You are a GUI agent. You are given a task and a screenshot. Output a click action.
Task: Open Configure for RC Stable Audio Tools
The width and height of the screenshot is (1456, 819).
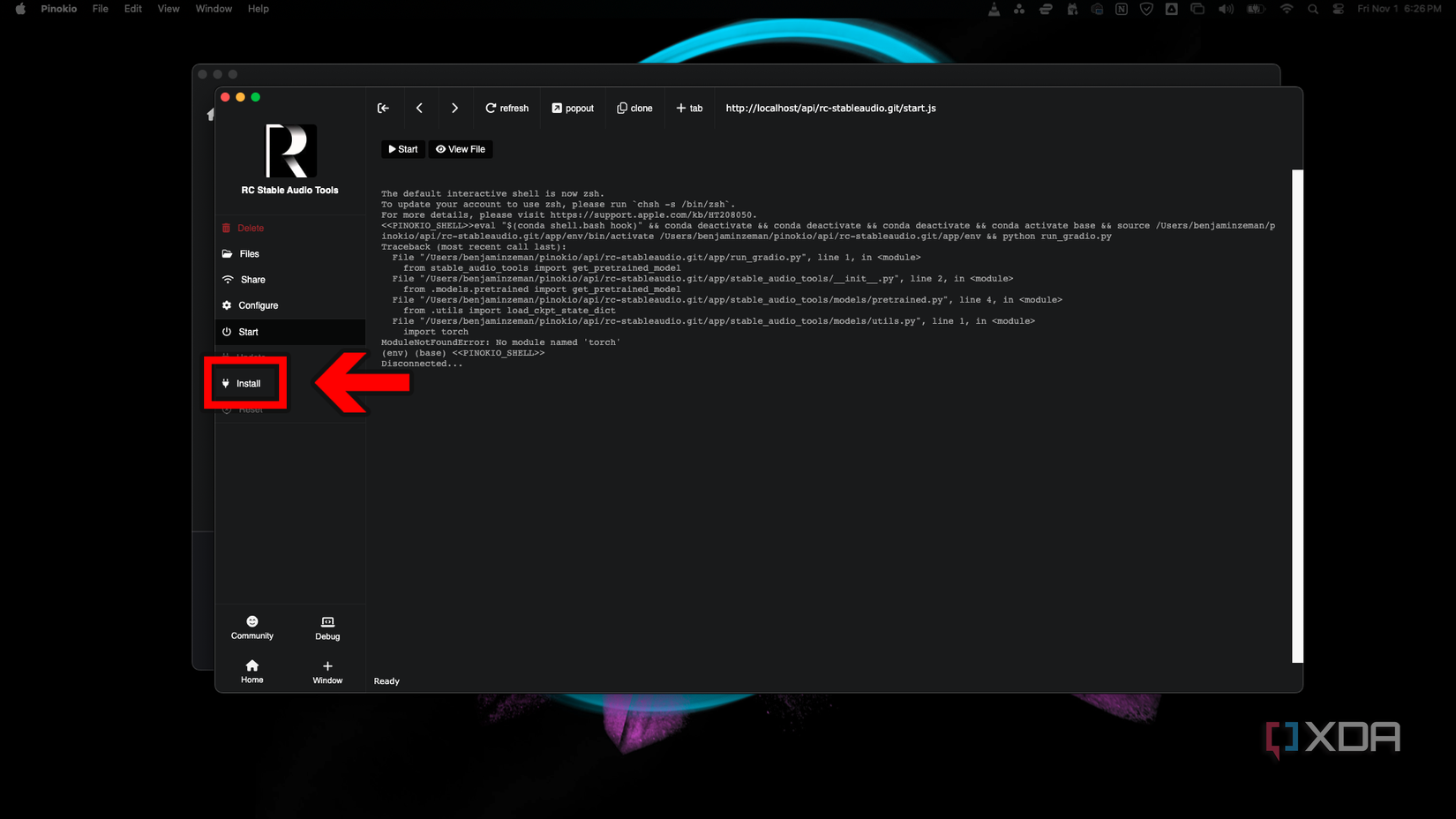[x=258, y=304]
